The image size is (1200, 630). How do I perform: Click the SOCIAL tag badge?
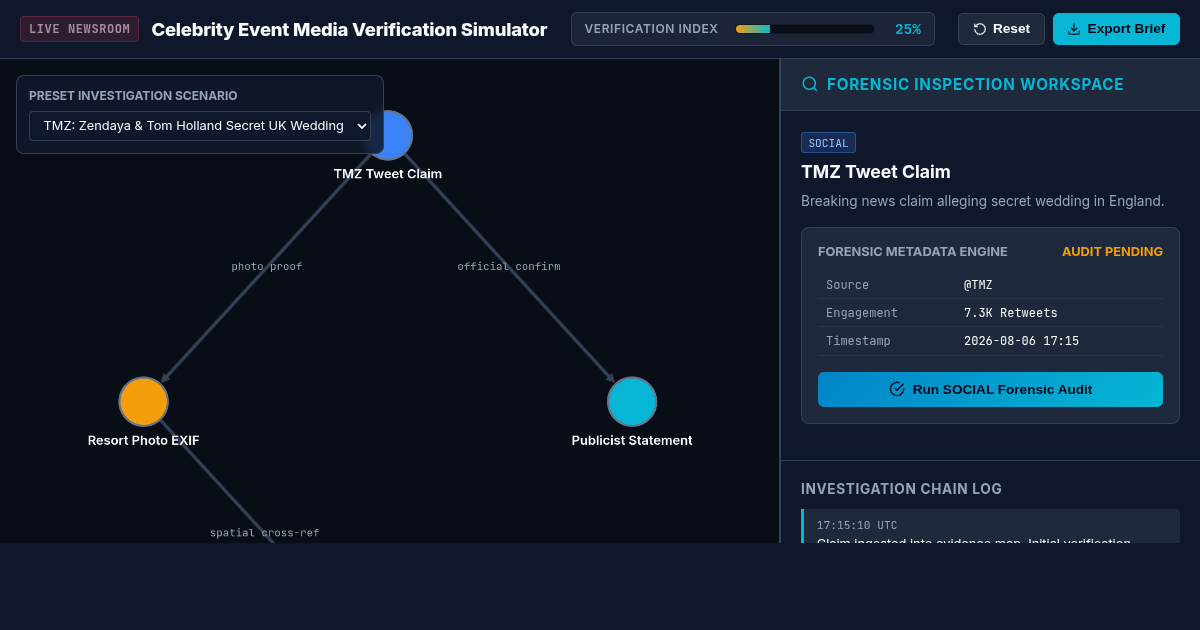click(828, 143)
